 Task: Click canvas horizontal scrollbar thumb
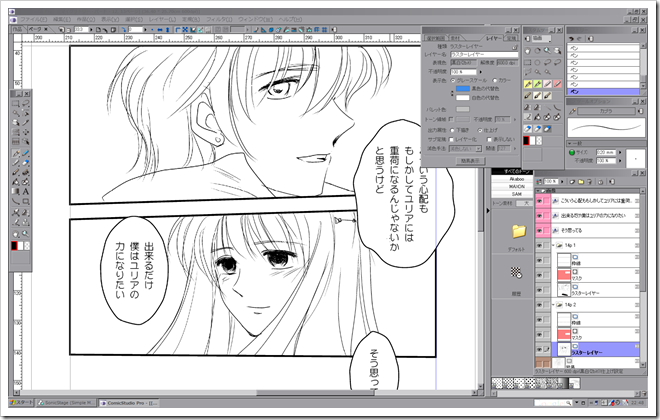pos(315,393)
